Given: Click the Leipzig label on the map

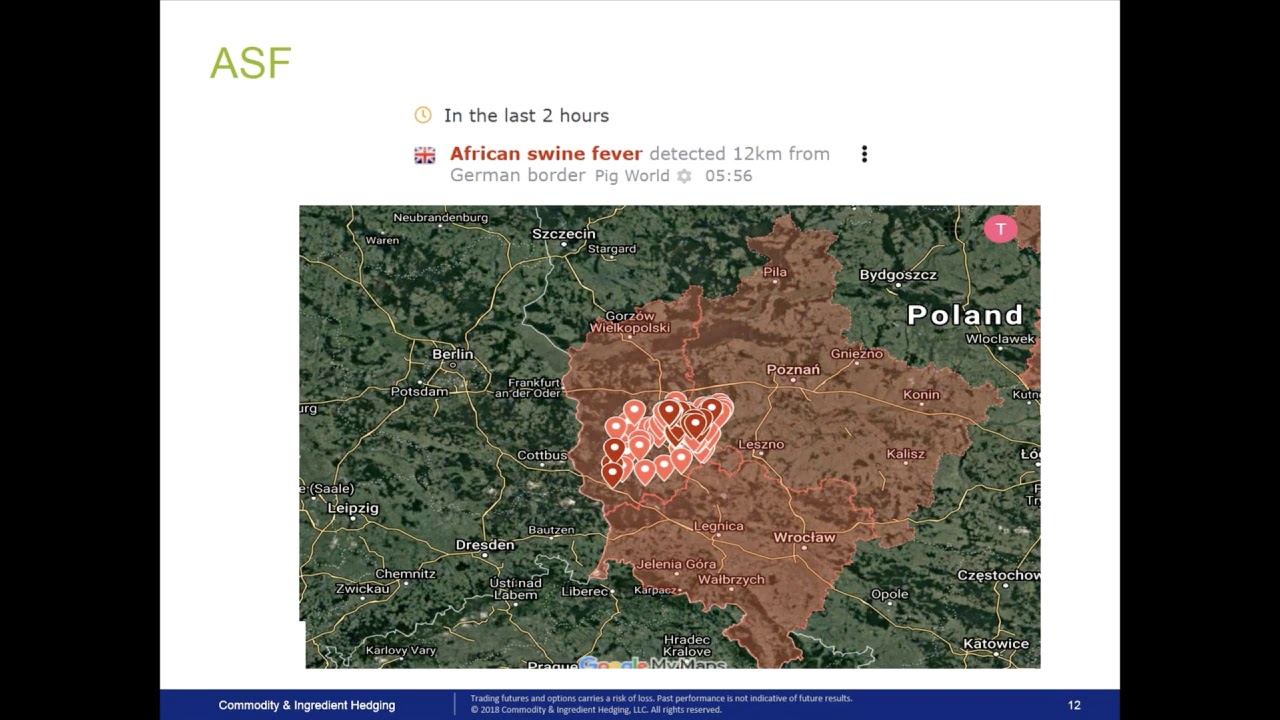Looking at the screenshot, I should [x=353, y=508].
